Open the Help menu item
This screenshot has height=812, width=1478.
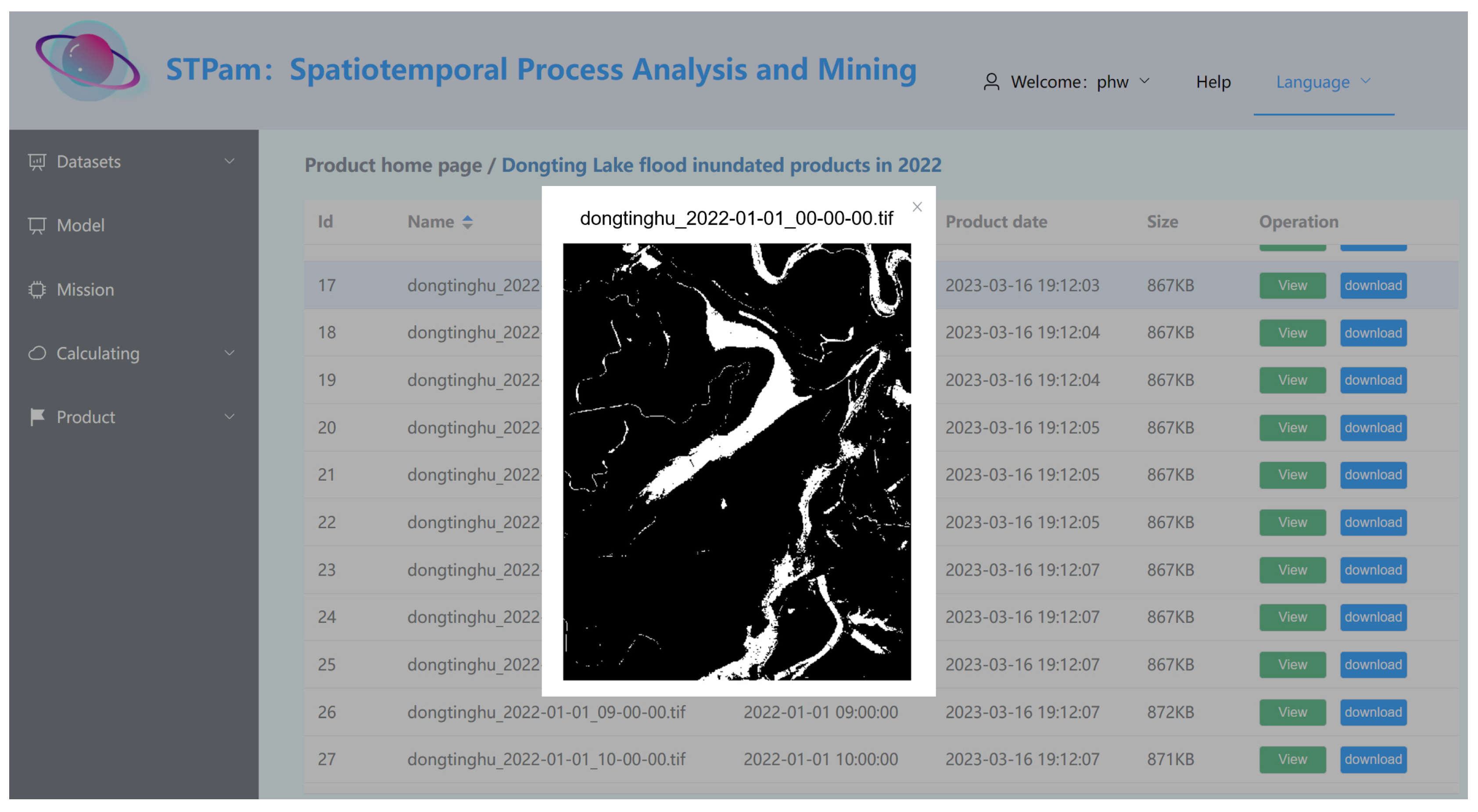click(x=1213, y=82)
